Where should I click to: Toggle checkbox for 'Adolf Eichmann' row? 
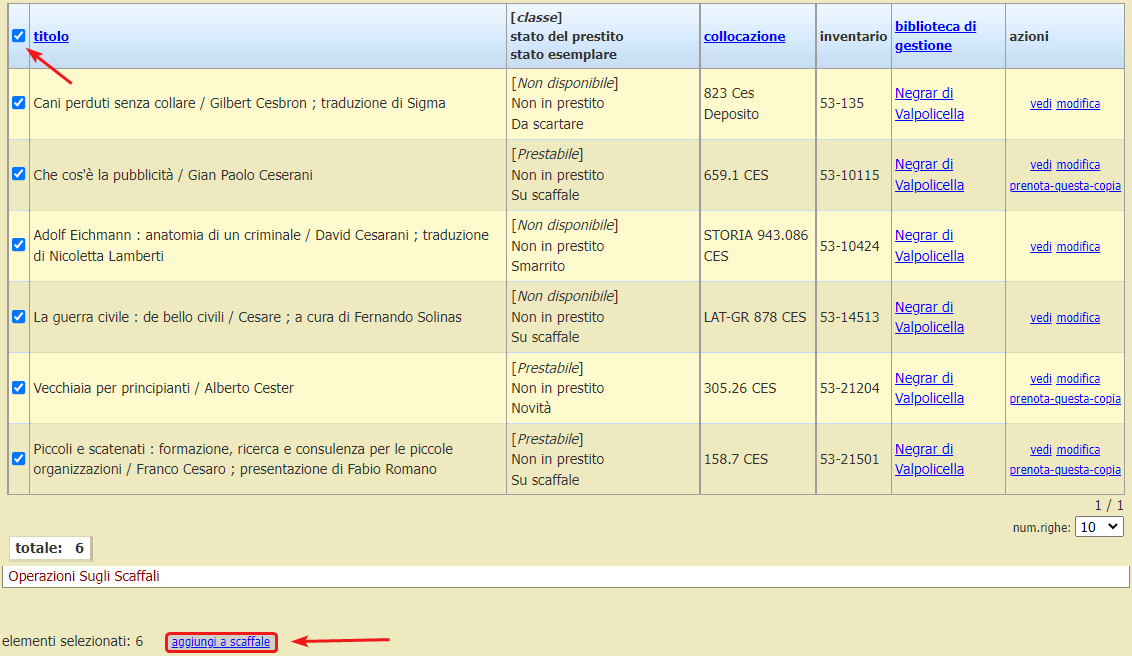tap(18, 245)
